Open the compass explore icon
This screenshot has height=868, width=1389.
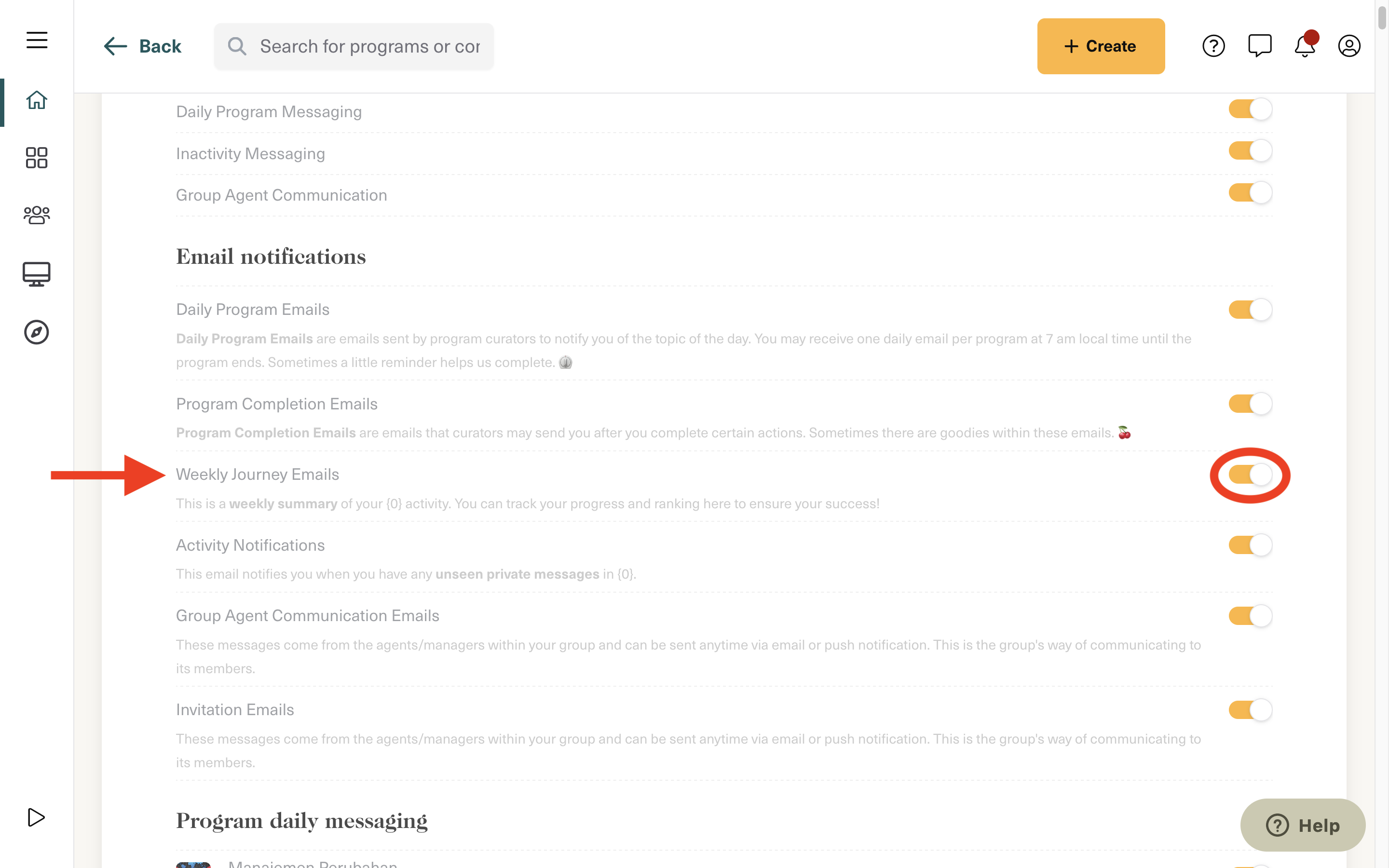point(37,332)
